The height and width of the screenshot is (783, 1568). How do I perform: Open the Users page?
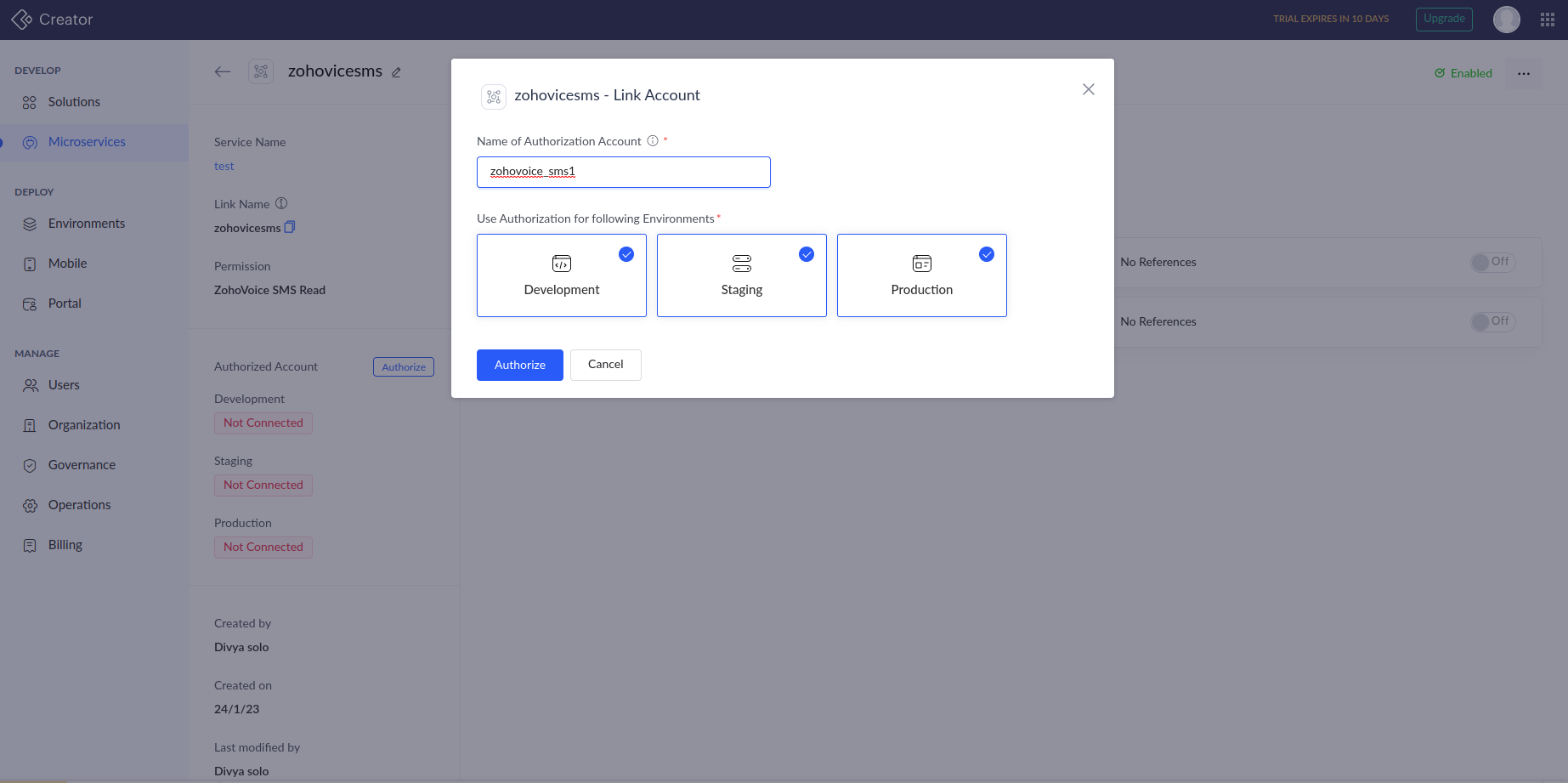[64, 385]
